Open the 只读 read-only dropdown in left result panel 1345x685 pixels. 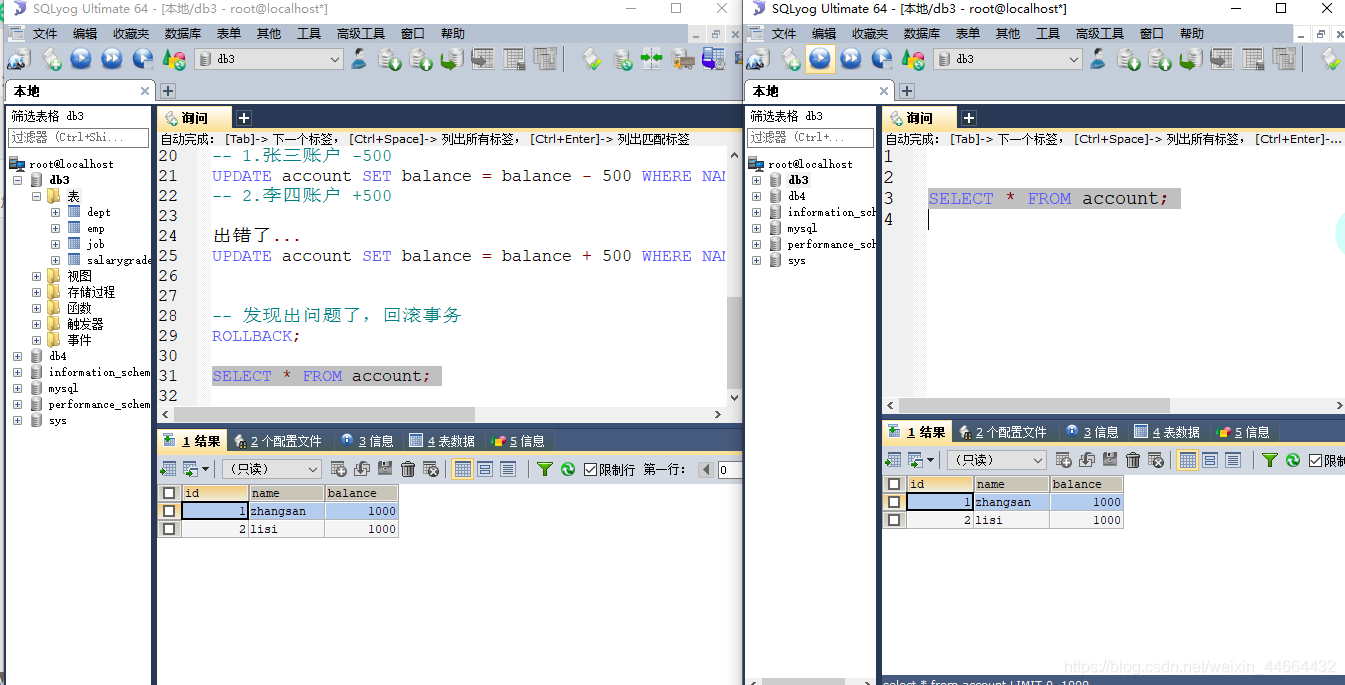click(272, 469)
